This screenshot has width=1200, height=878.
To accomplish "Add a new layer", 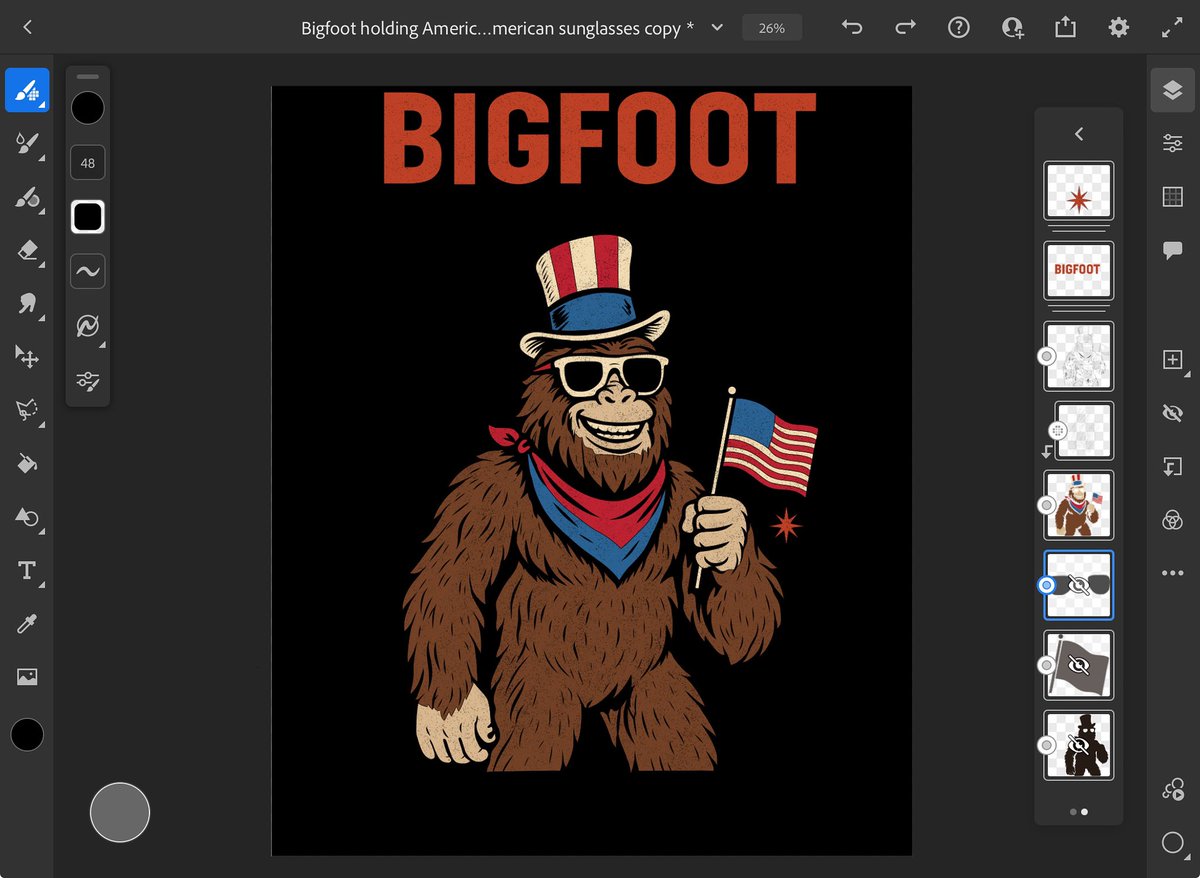I will pos(1173,360).
